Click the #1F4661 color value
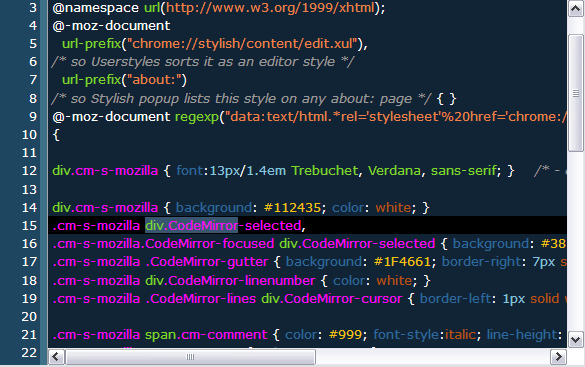This screenshot has width=585, height=367. click(x=402, y=262)
